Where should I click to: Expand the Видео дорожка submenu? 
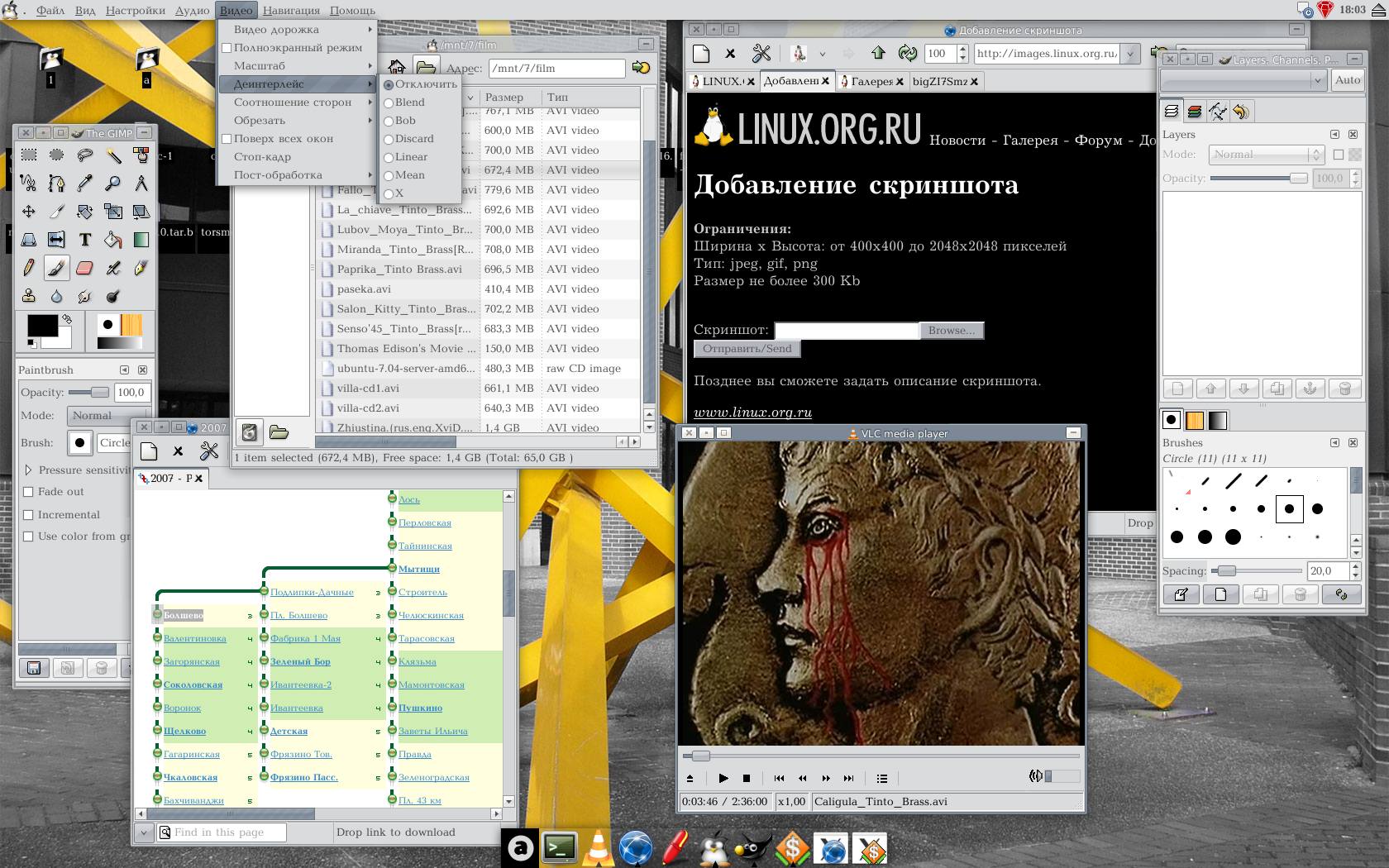click(x=298, y=29)
